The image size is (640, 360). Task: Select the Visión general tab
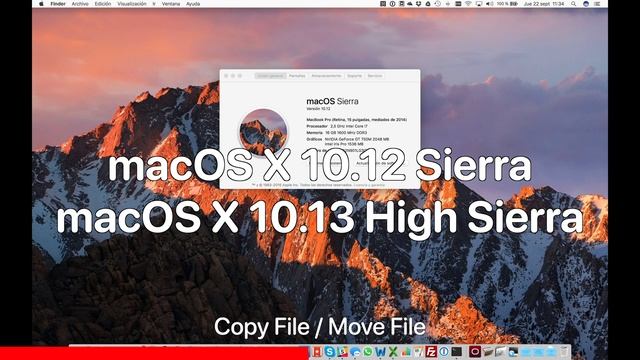pyautogui.click(x=270, y=76)
